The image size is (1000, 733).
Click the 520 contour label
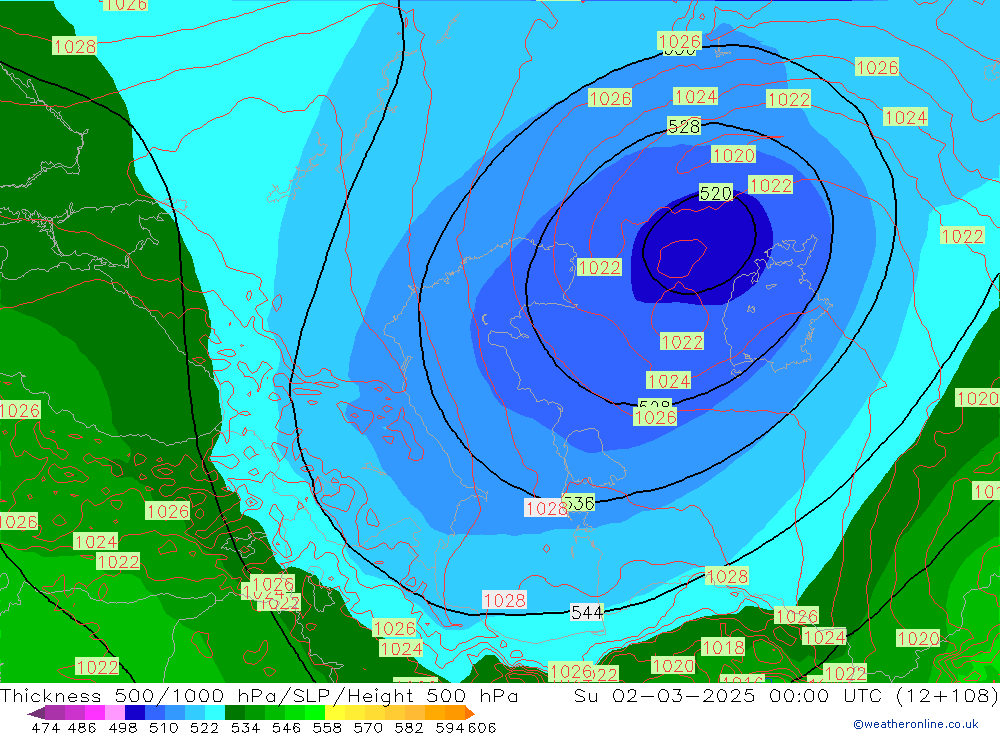[x=716, y=193]
